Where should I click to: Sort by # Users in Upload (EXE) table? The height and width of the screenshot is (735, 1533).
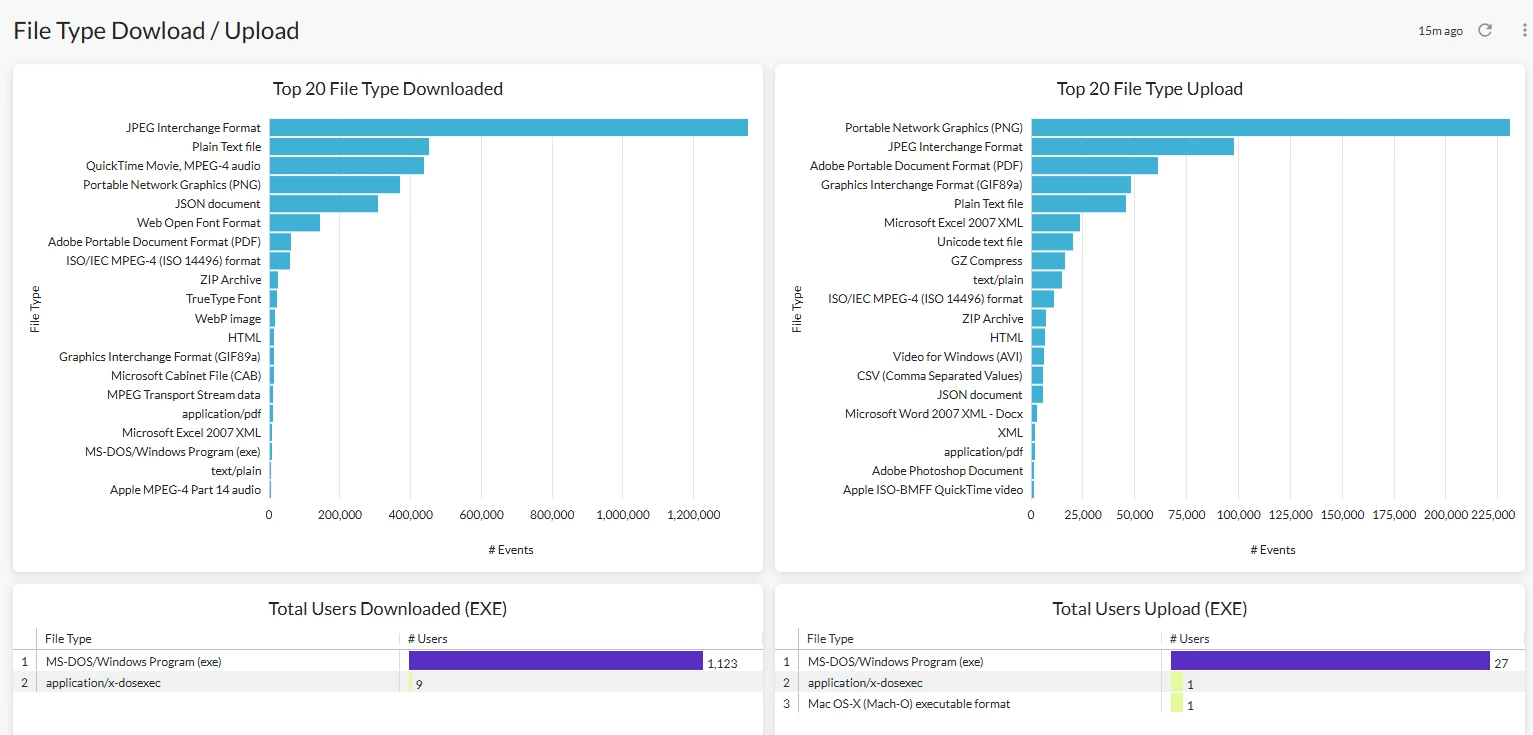(1189, 638)
